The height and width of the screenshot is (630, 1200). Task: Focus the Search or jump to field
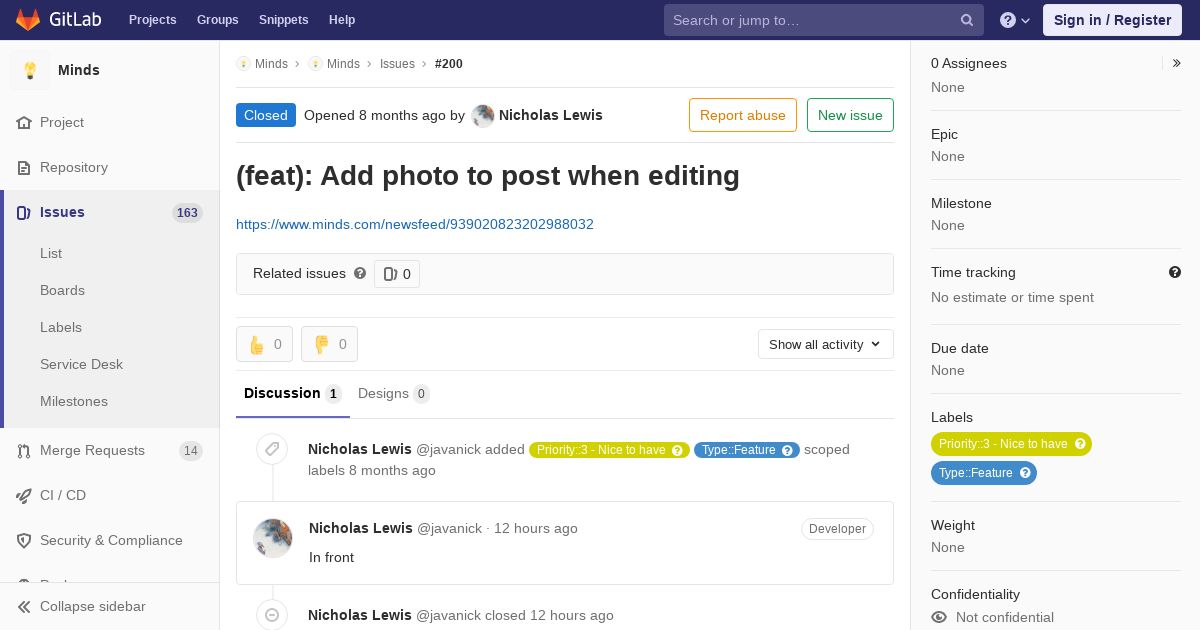[x=824, y=20]
